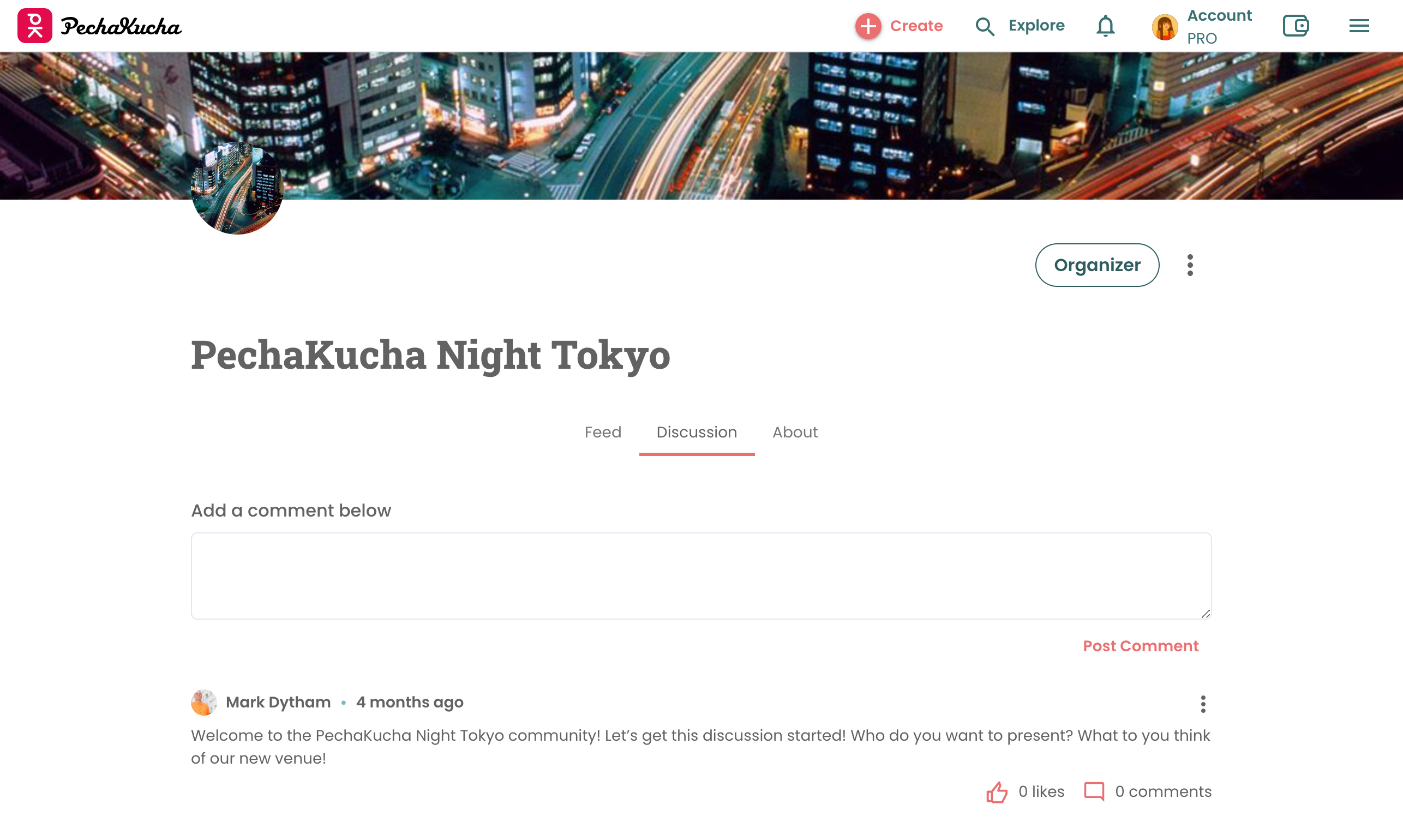Viewport: 1403px width, 840px height.
Task: Click the red plus Create icon
Action: point(868,26)
